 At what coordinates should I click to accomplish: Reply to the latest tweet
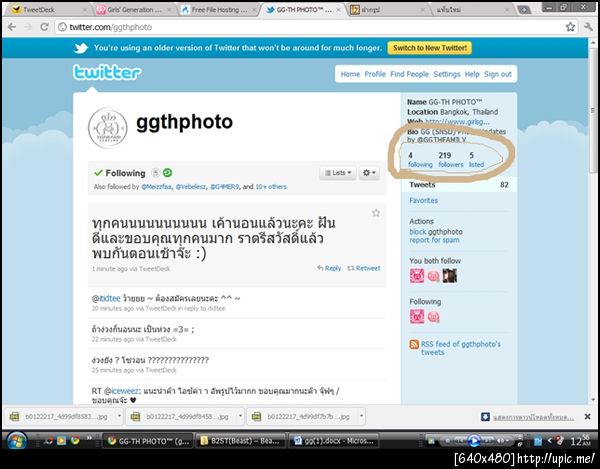pyautogui.click(x=329, y=268)
